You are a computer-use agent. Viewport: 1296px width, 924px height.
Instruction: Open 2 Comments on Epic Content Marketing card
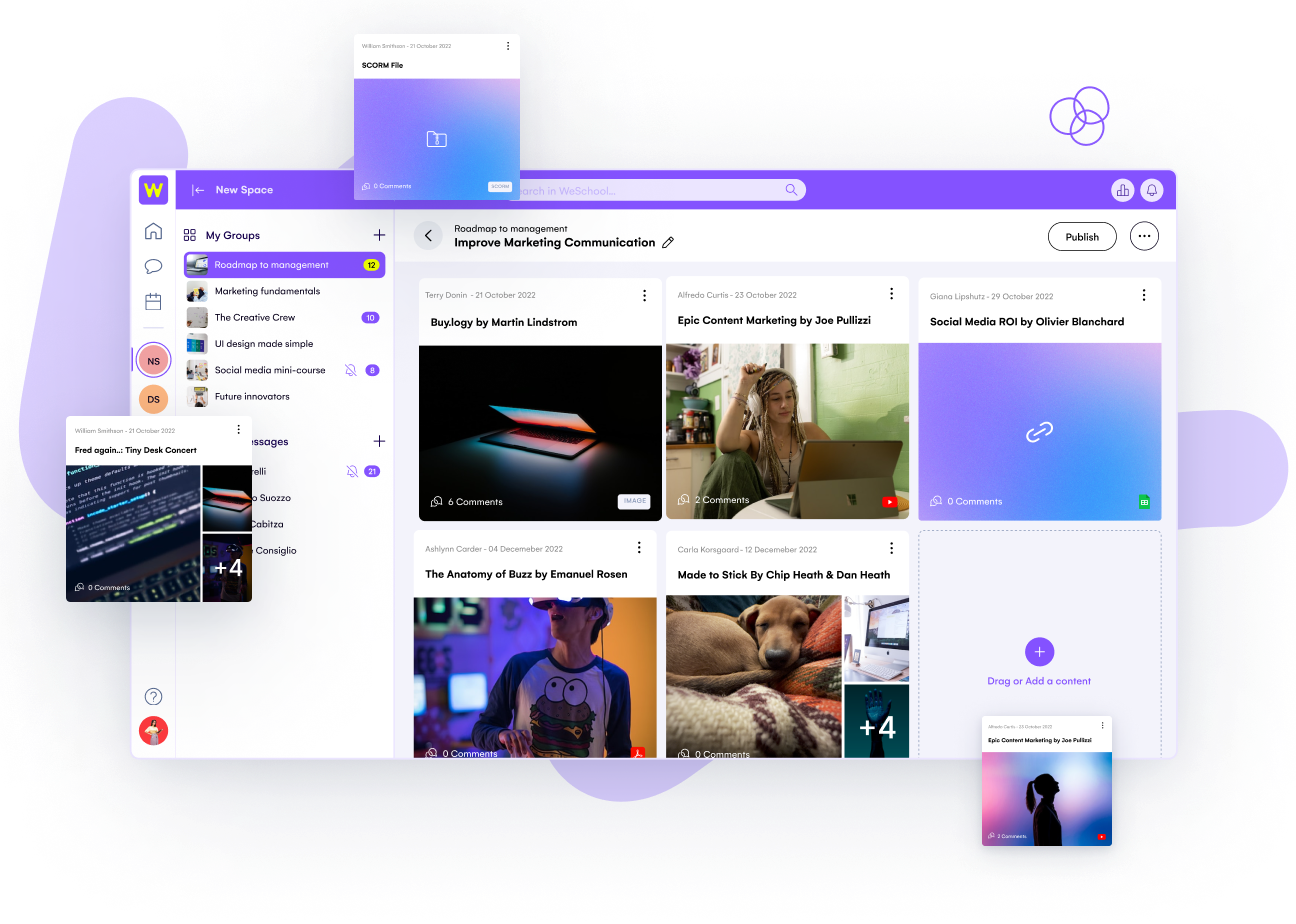point(713,500)
